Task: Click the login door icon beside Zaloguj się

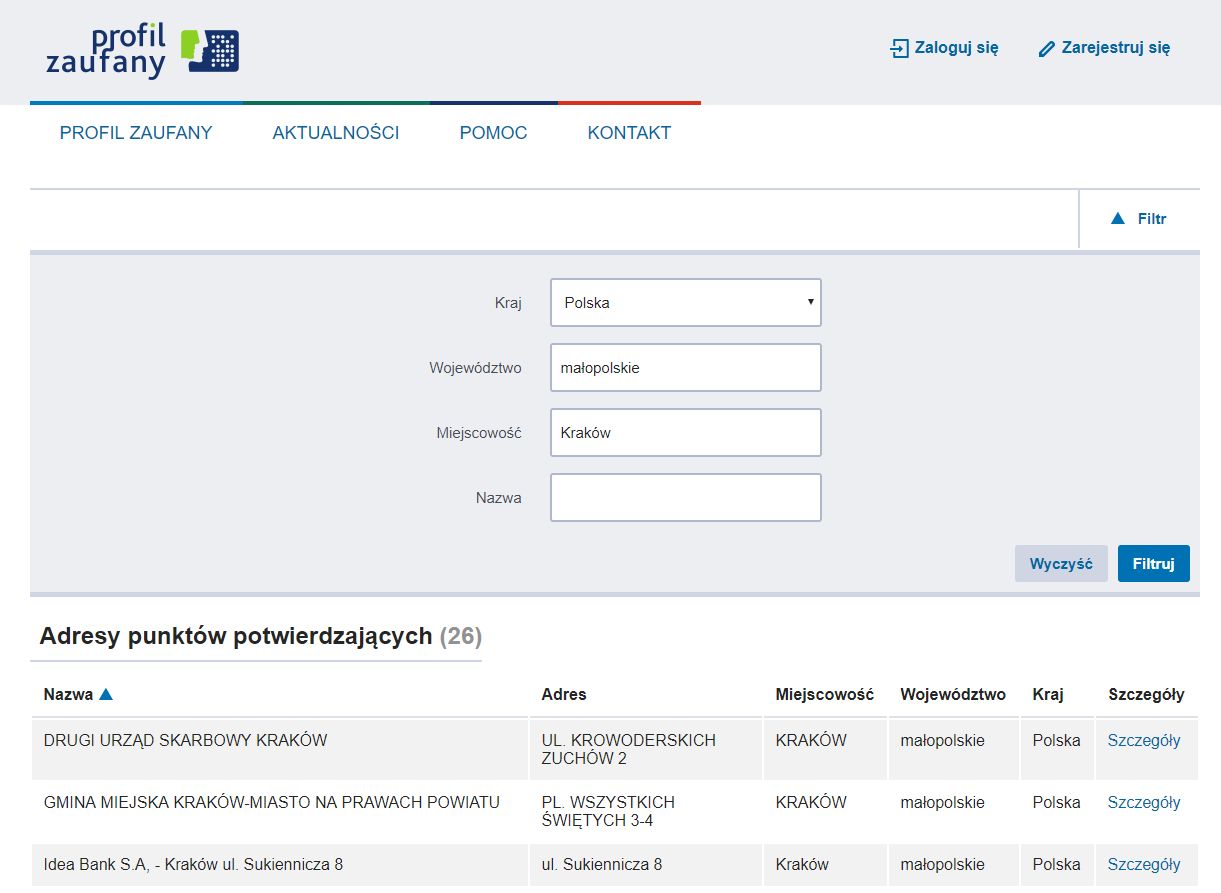Action: click(898, 47)
